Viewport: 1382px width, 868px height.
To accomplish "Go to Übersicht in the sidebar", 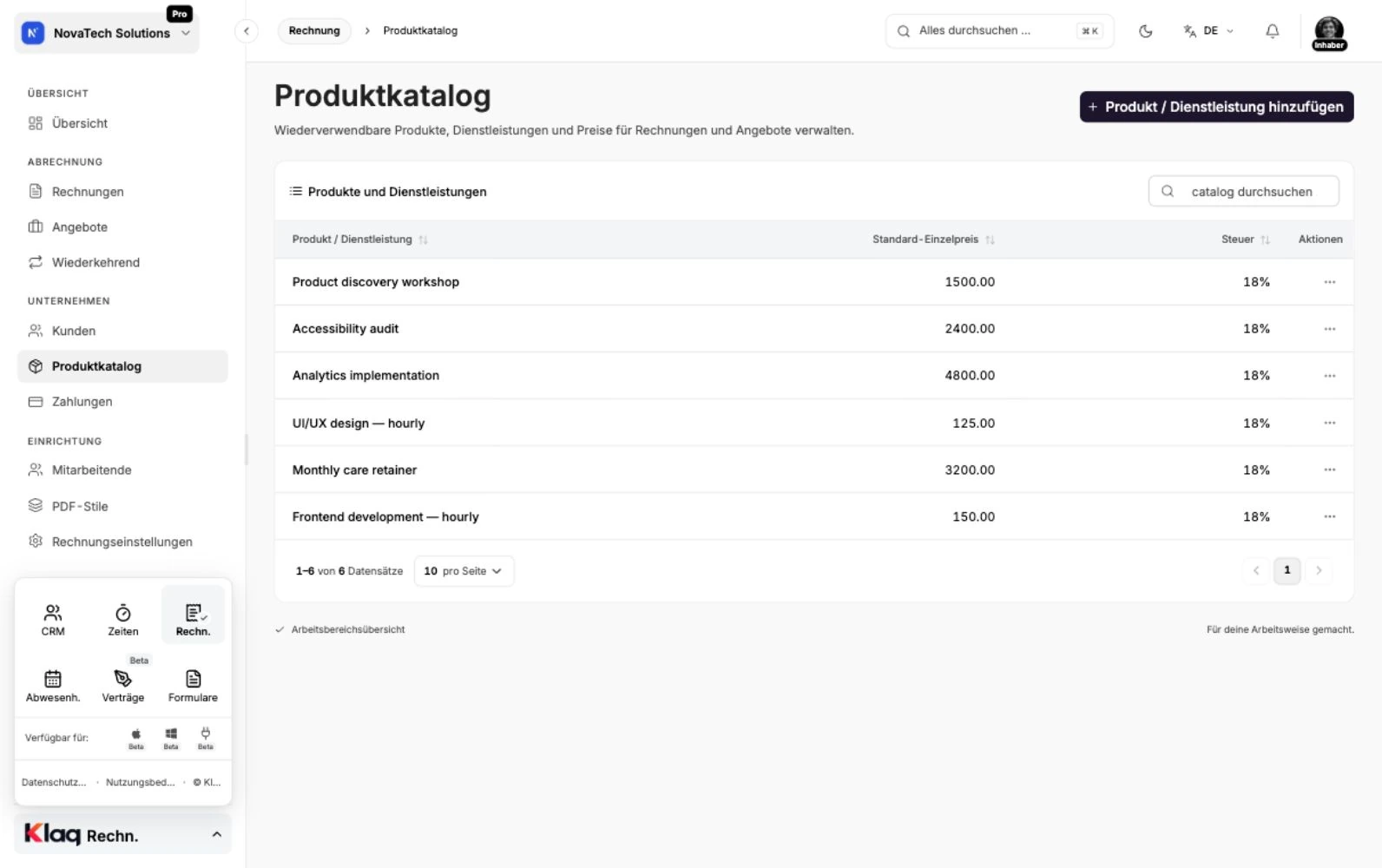I will [x=122, y=123].
